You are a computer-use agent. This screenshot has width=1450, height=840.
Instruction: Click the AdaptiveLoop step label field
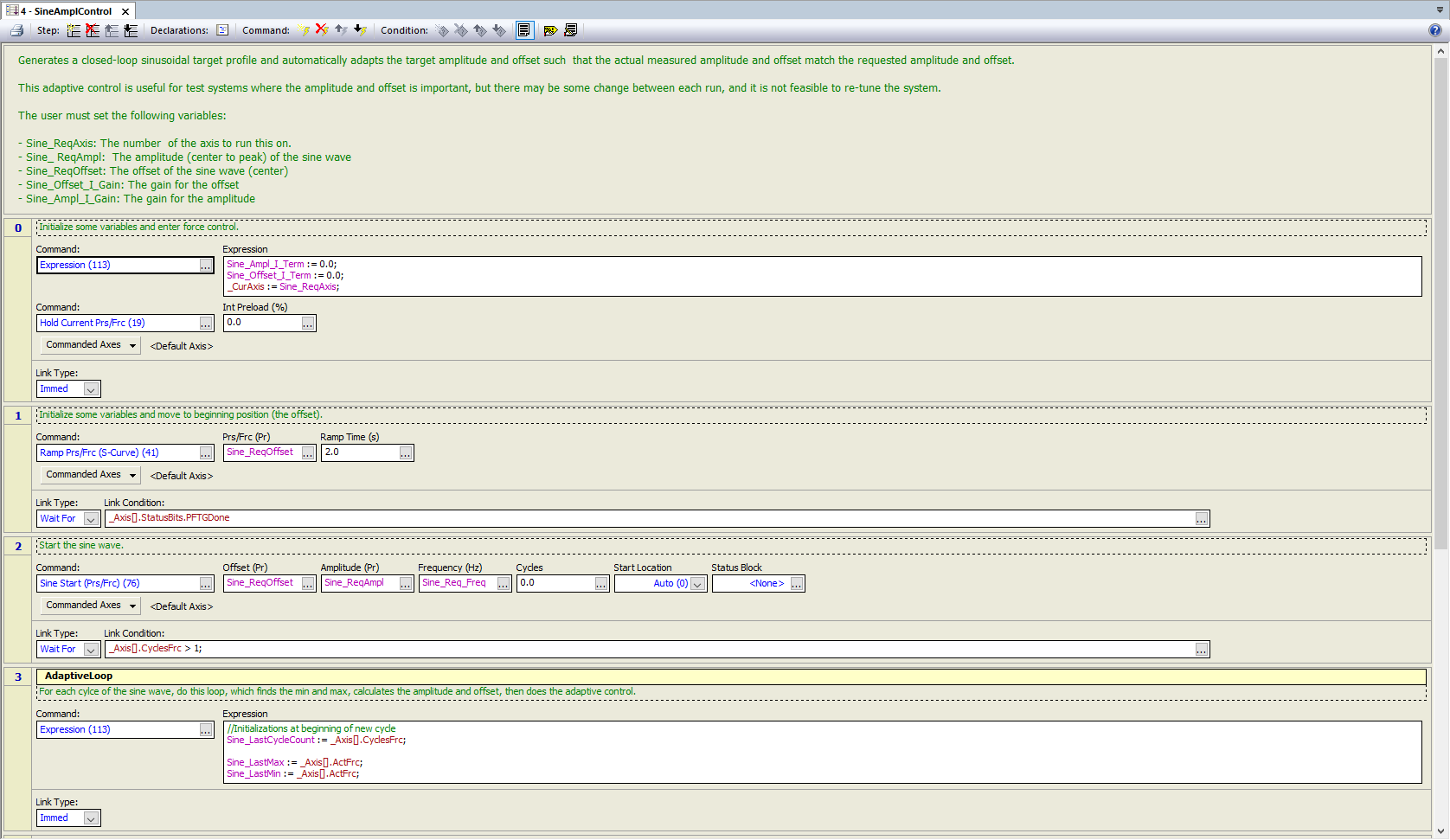pyautogui.click(x=729, y=676)
